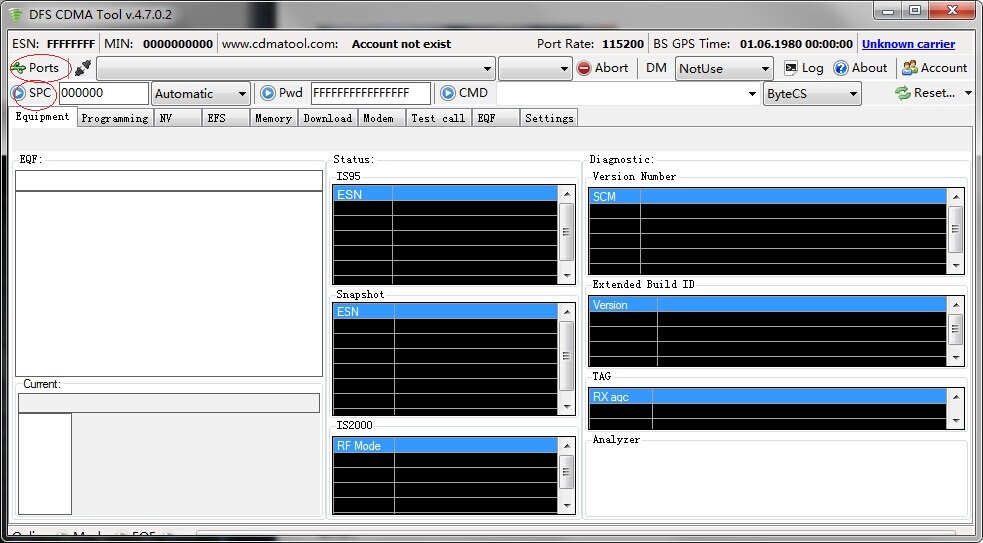The image size is (983, 543).
Task: Click the SPC 000000 input field
Action: click(x=103, y=93)
